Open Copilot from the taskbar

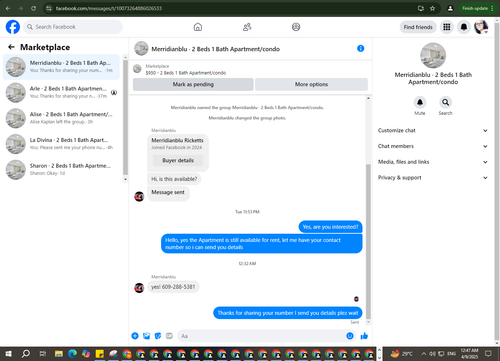(x=86, y=354)
